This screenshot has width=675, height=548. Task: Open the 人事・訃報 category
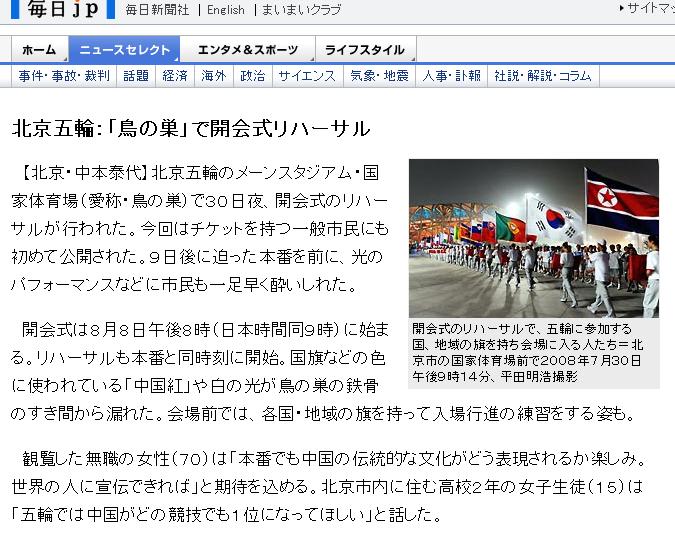[x=451, y=76]
